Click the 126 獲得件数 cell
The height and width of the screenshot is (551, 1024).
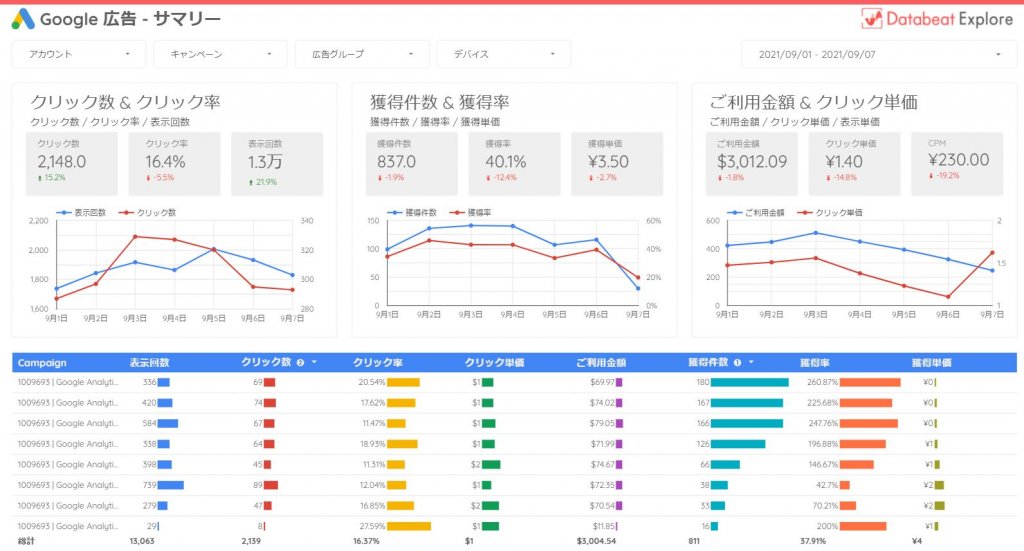[703, 444]
